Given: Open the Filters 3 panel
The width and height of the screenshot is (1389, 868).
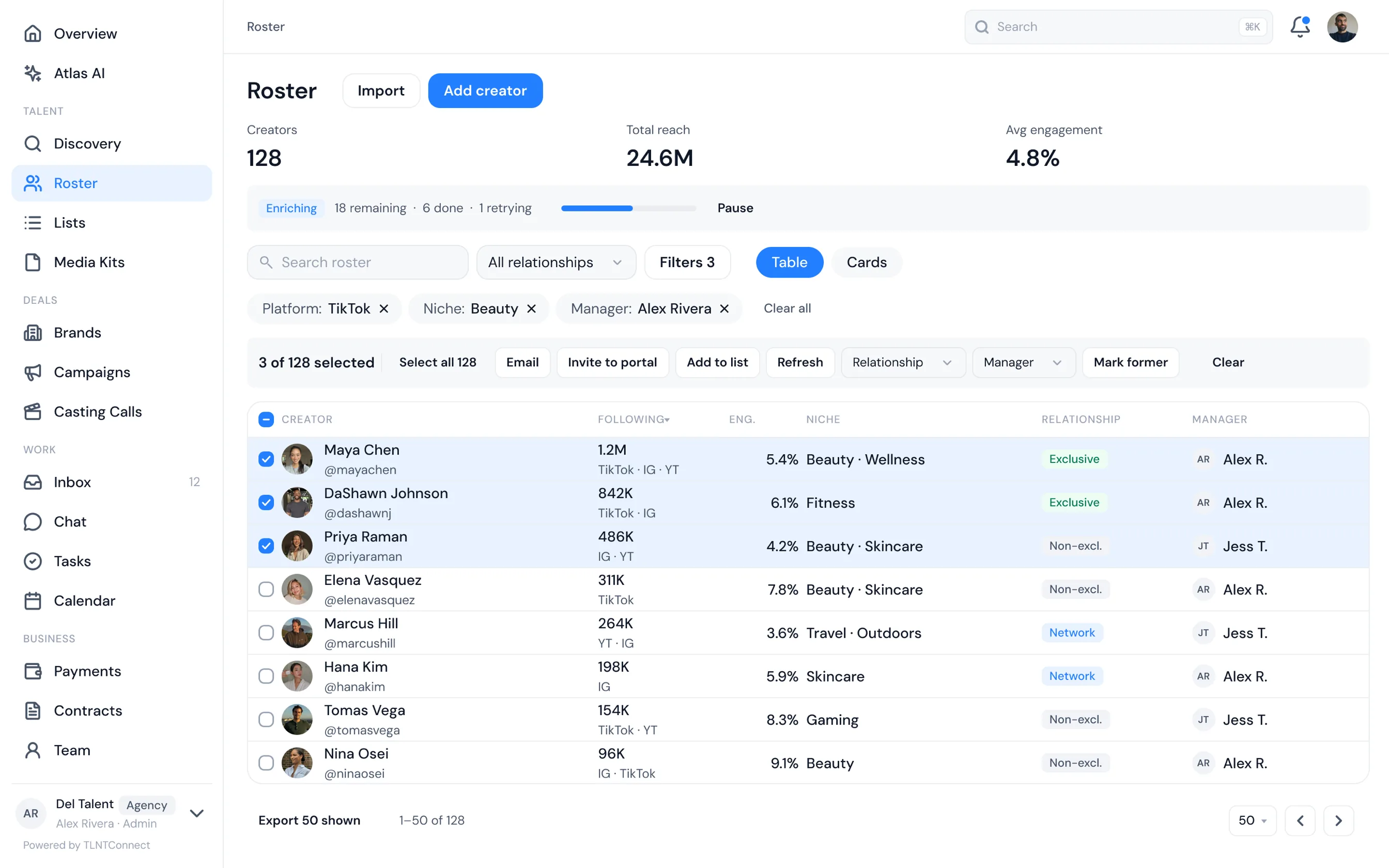Looking at the screenshot, I should coord(687,262).
